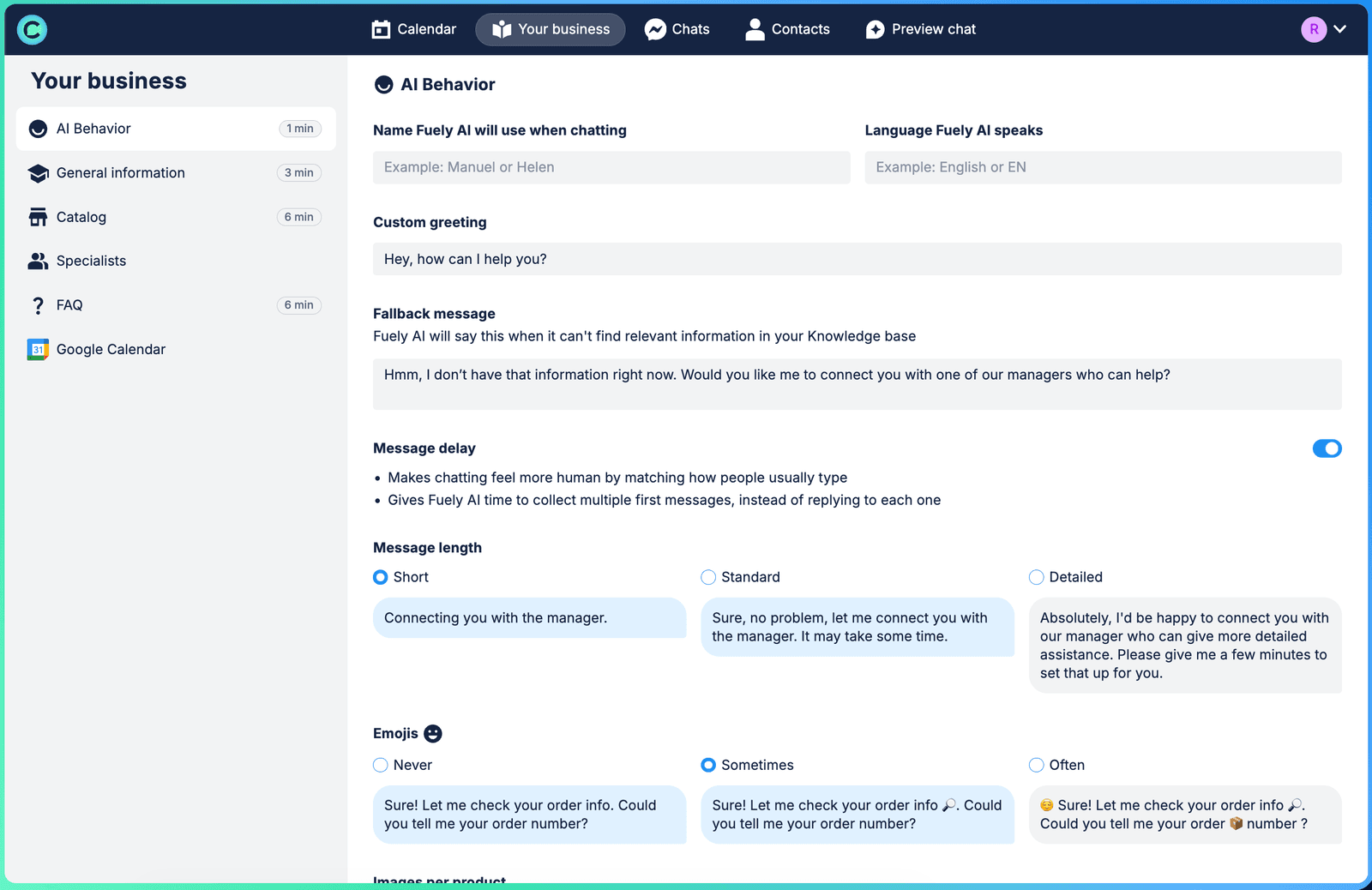Open the Your business tab
1372x890 pixels.
point(551,29)
